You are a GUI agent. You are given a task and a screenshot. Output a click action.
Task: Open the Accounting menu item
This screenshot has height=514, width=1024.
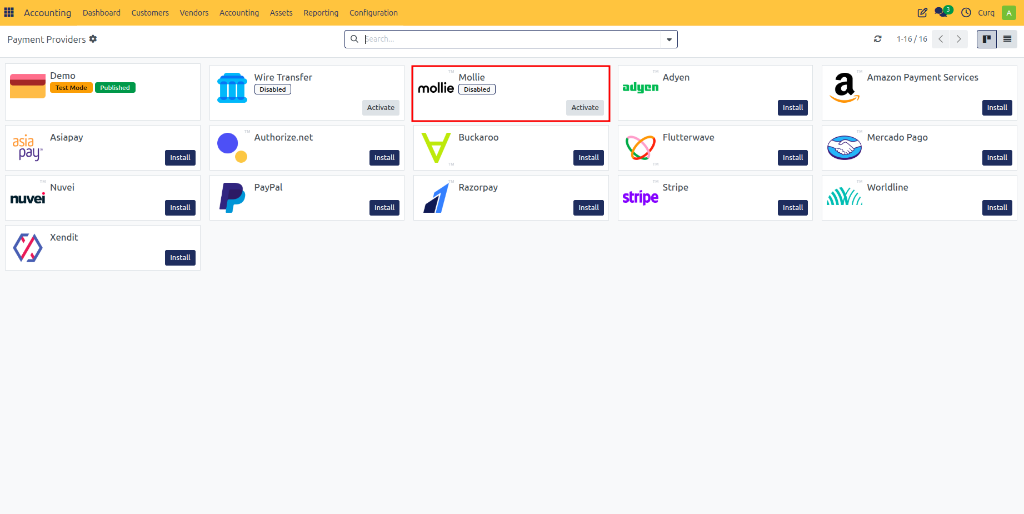point(239,12)
